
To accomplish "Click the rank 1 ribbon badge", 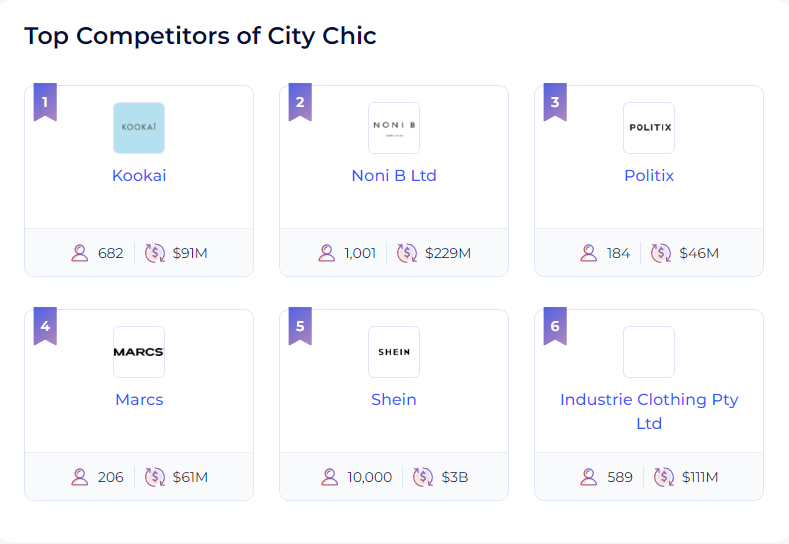I will pyautogui.click(x=45, y=102).
